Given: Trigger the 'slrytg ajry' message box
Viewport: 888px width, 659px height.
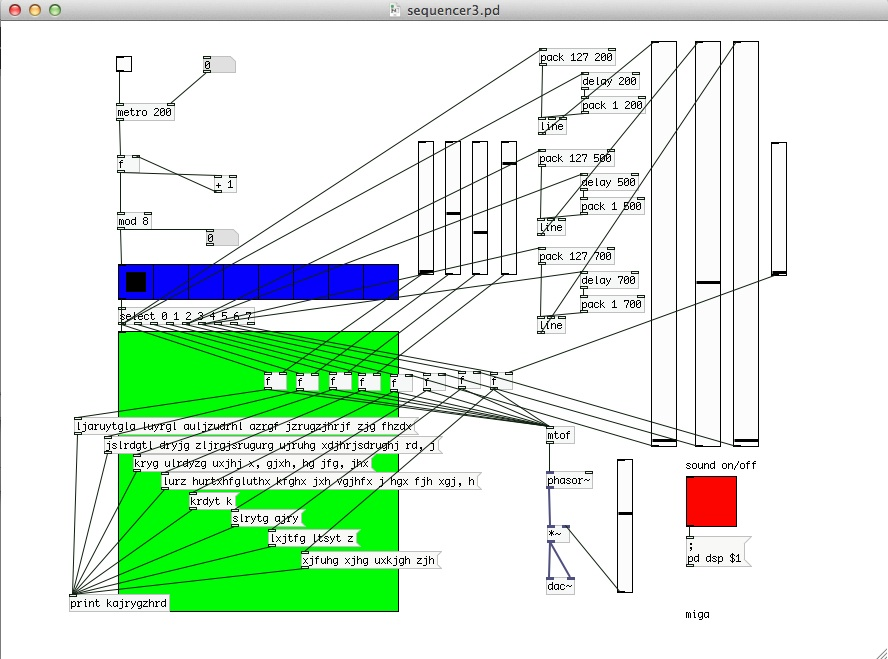Looking at the screenshot, I should pos(266,518).
